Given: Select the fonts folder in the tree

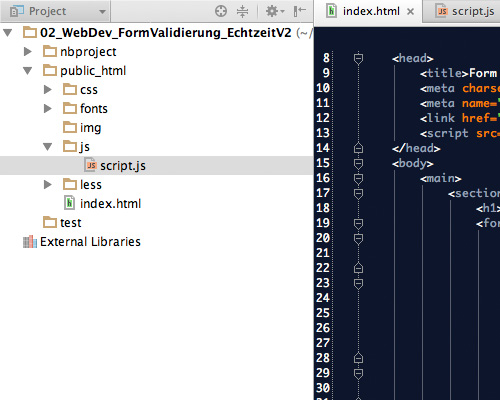Looking at the screenshot, I should point(157,109).
